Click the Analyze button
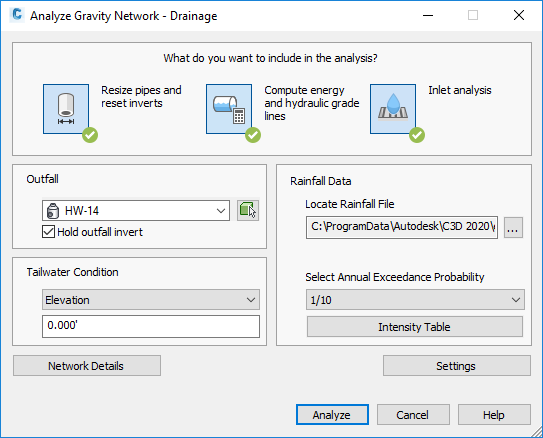The image size is (543, 438). tap(332, 414)
